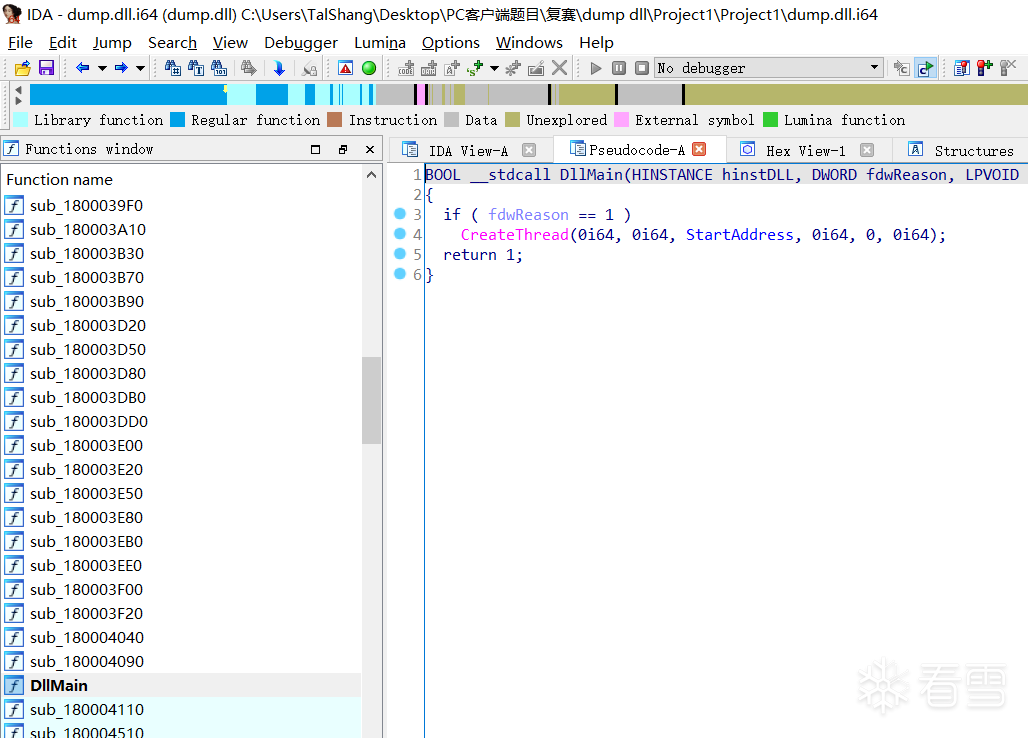Switch to the Hex View-1 tab
1028x738 pixels.
(806, 151)
